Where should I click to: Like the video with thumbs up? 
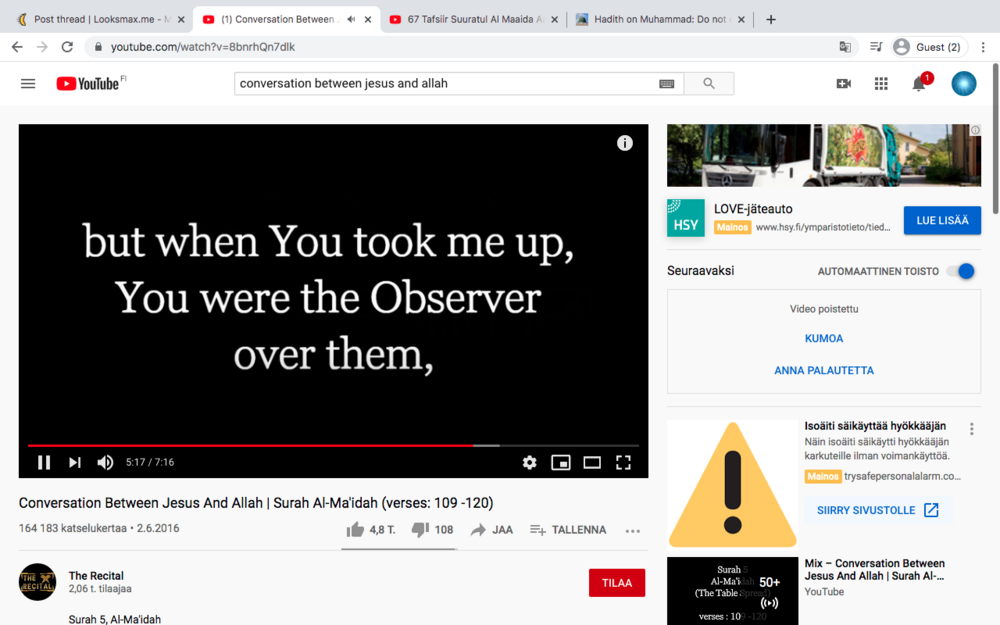(355, 530)
